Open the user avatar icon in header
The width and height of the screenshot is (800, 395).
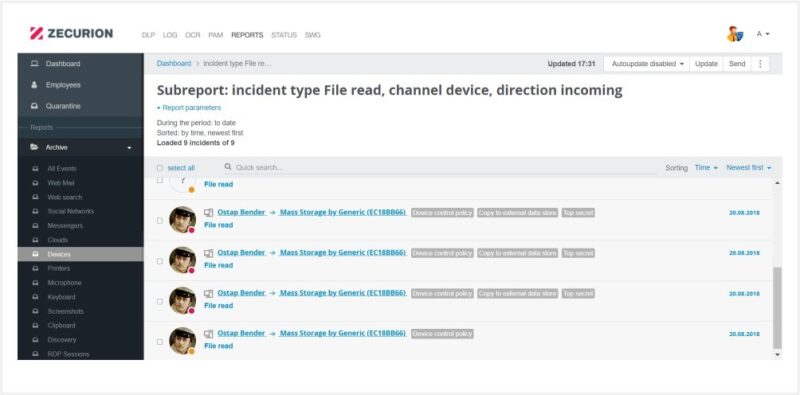coord(735,34)
